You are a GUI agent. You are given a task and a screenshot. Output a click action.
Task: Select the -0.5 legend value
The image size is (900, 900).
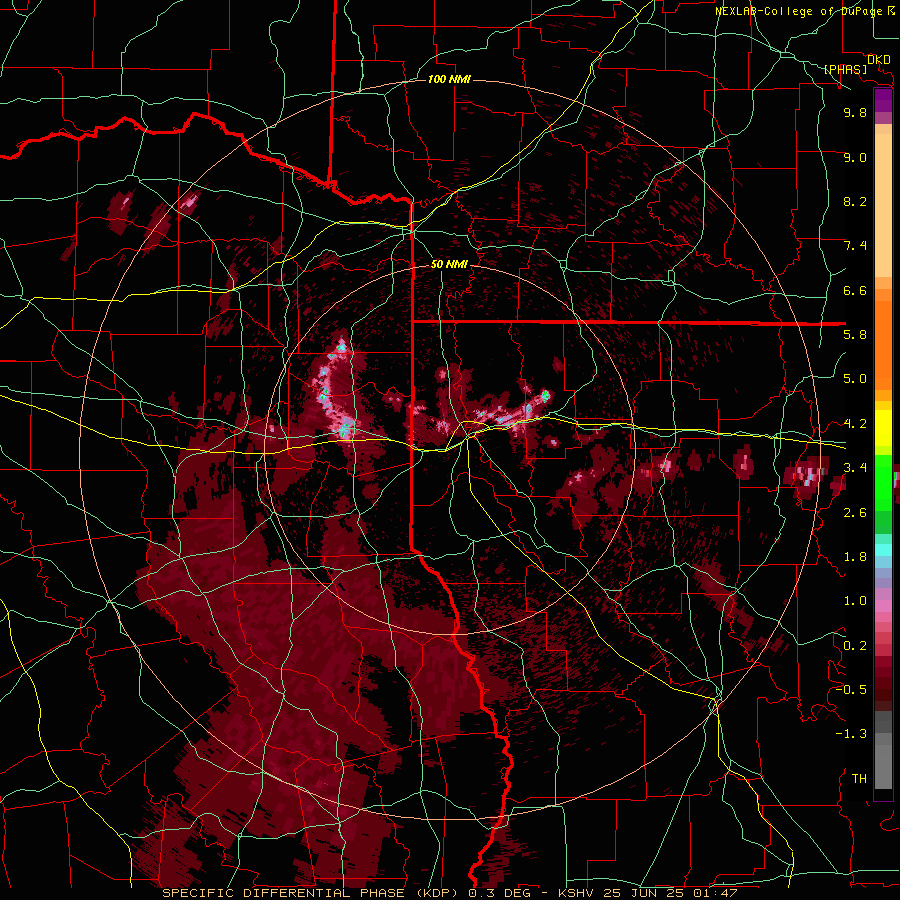tap(851, 690)
